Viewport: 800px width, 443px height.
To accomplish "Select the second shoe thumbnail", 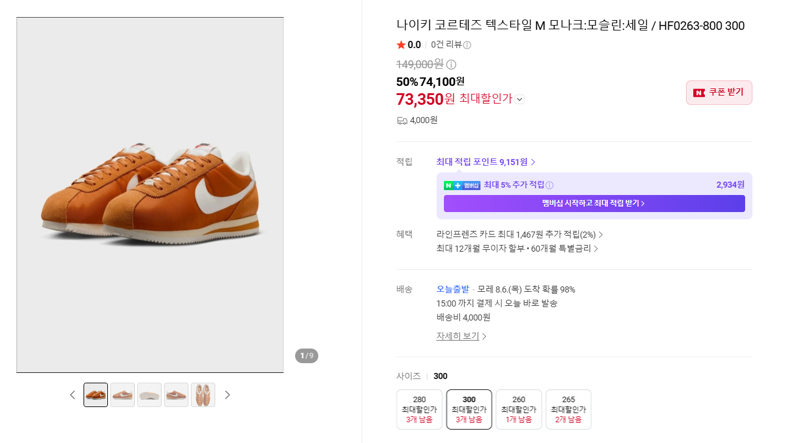I will coord(122,395).
